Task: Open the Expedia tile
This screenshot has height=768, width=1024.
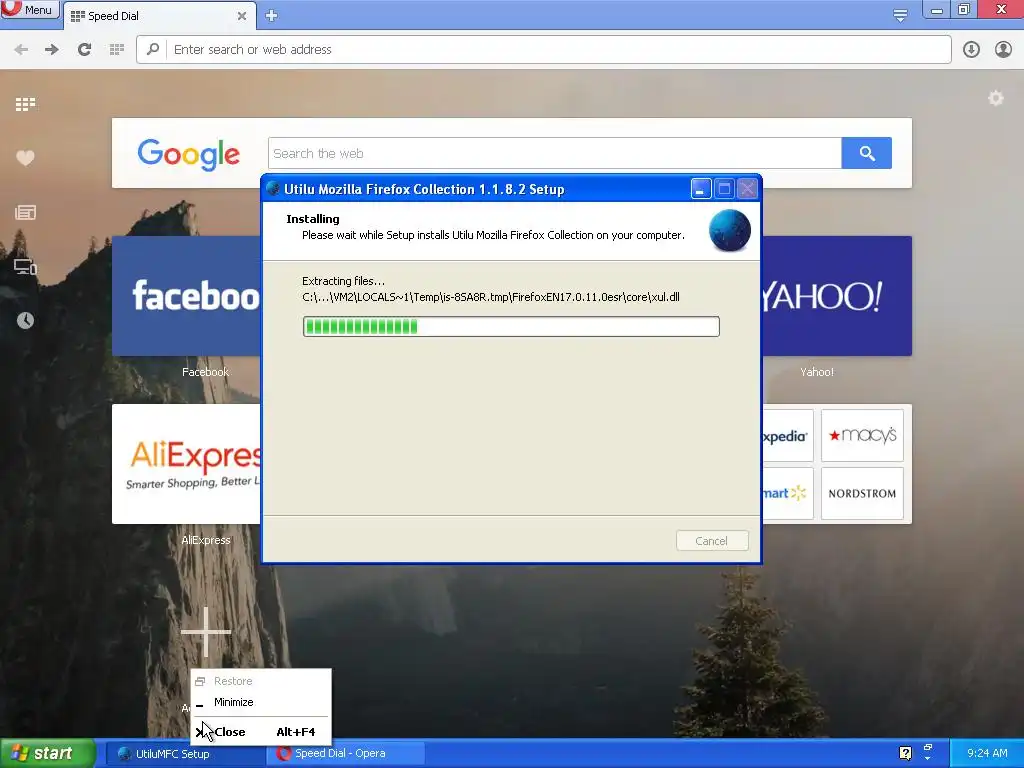Action: 788,436
